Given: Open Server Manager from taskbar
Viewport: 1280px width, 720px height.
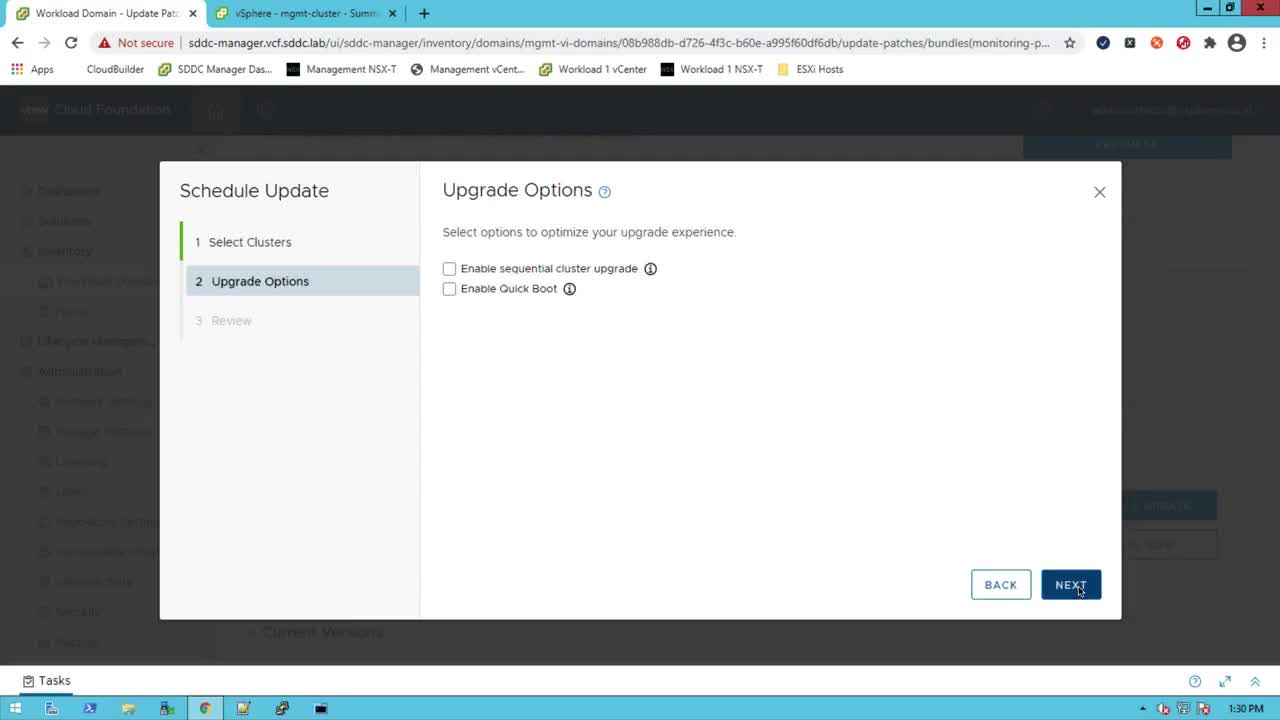Looking at the screenshot, I should tap(52, 708).
